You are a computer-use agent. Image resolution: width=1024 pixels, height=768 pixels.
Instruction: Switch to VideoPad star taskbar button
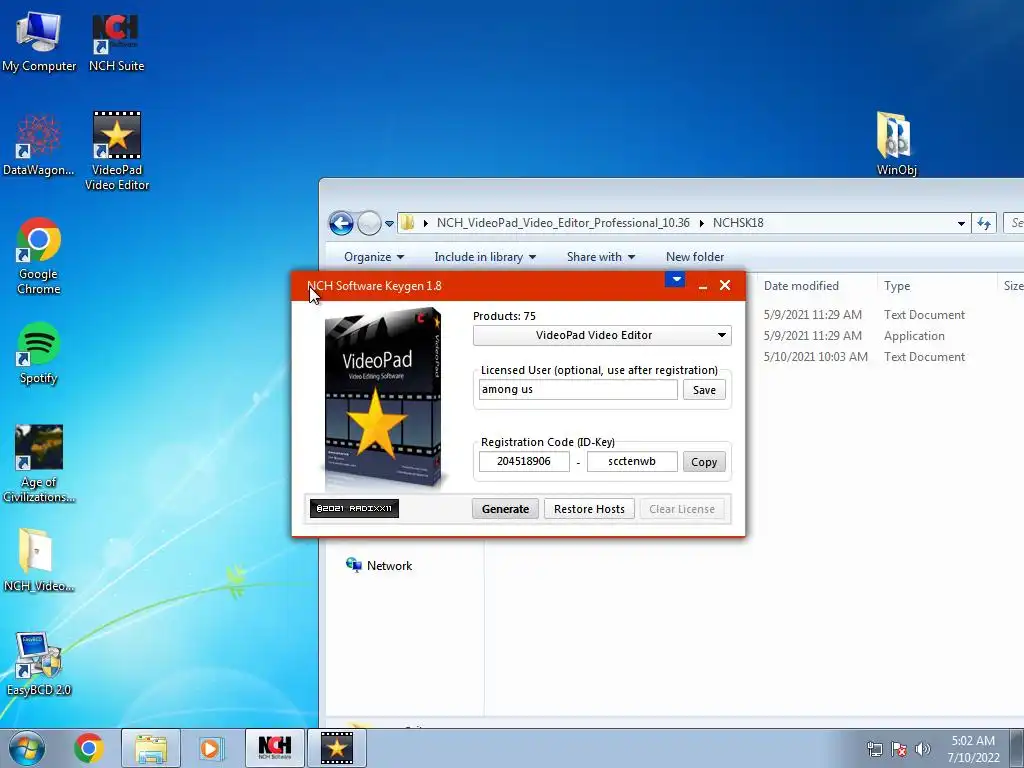pos(337,748)
